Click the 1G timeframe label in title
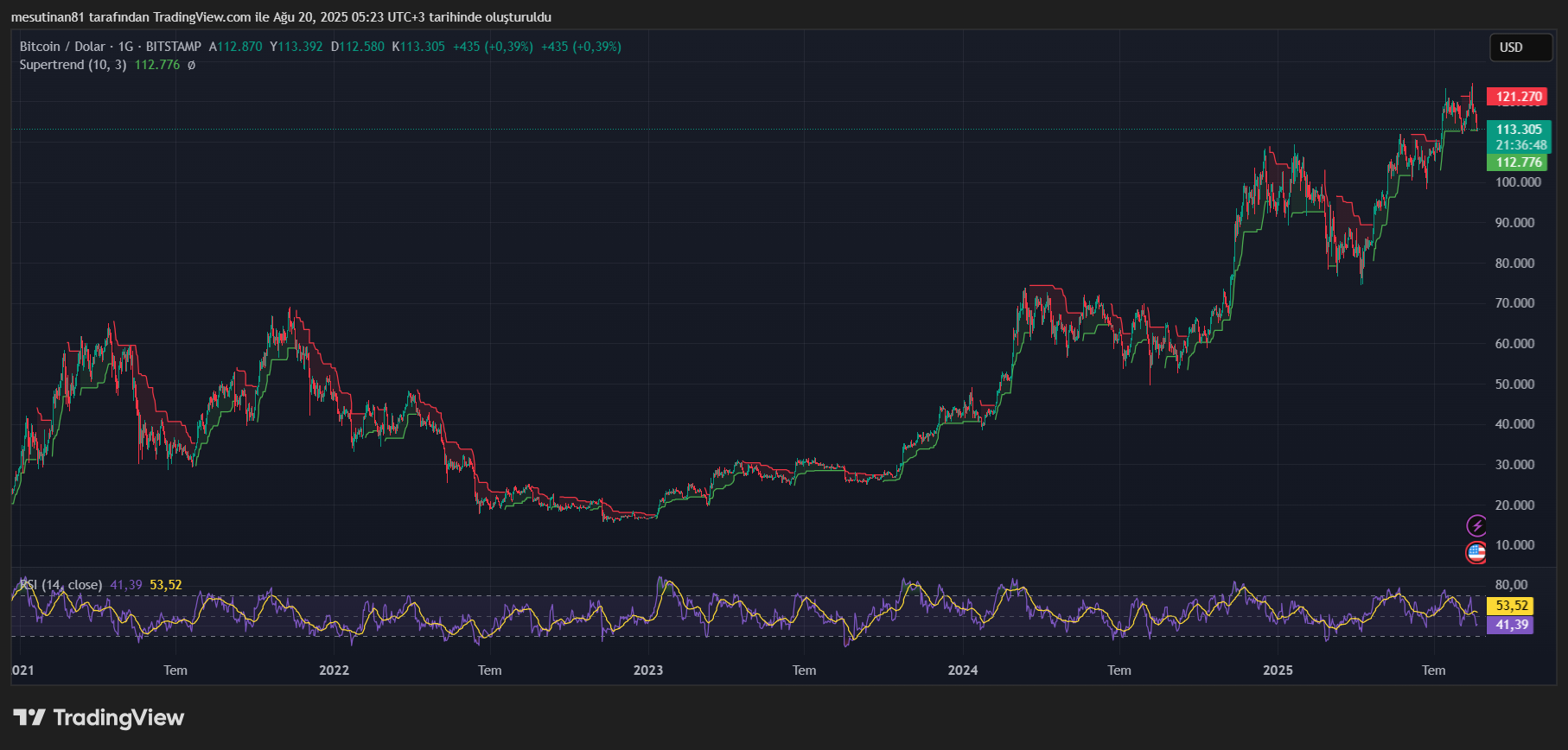The width and height of the screenshot is (1568, 750). [126, 47]
